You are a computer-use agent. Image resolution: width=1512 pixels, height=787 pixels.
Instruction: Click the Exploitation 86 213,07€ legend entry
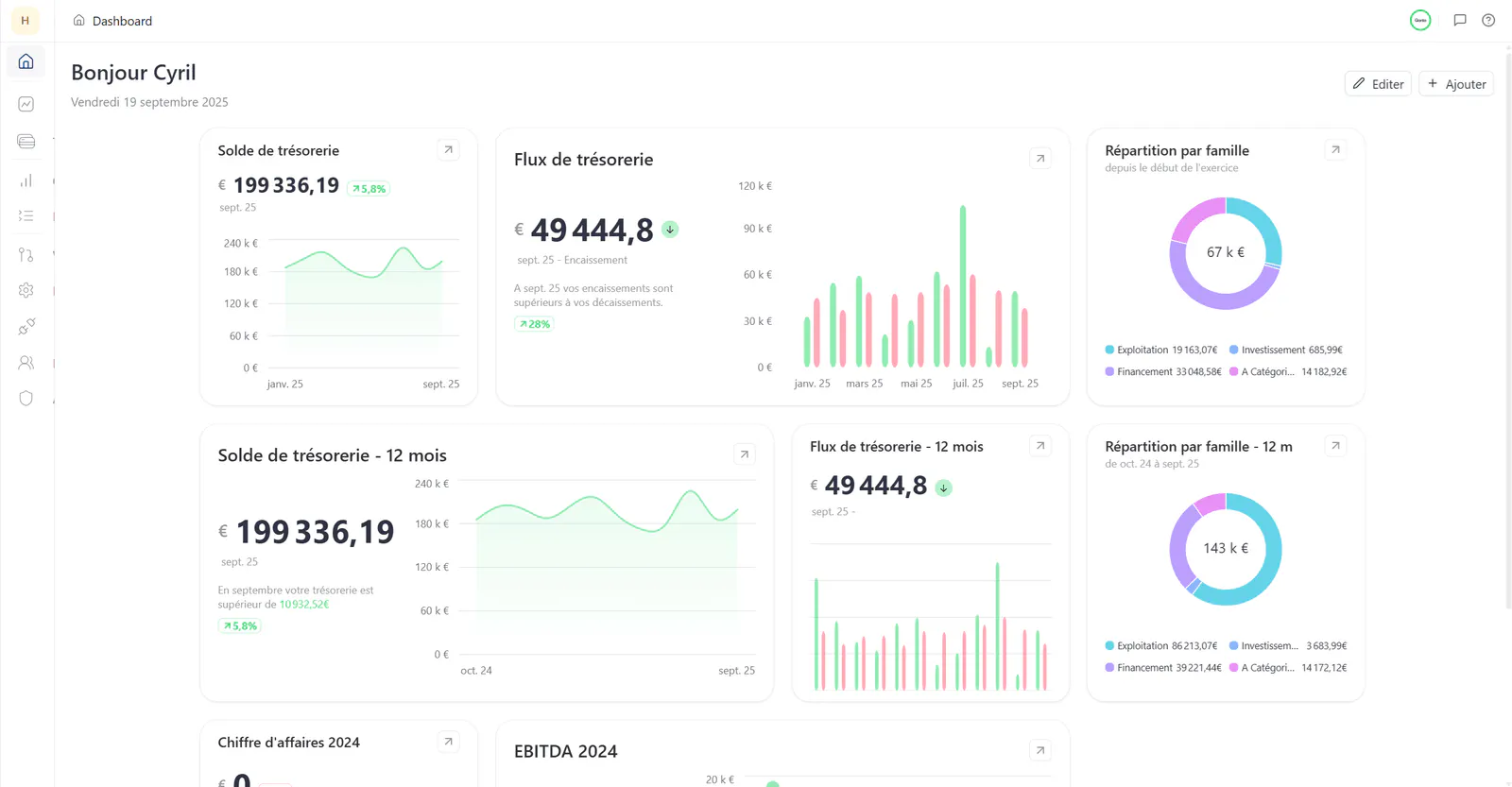(x=1161, y=646)
